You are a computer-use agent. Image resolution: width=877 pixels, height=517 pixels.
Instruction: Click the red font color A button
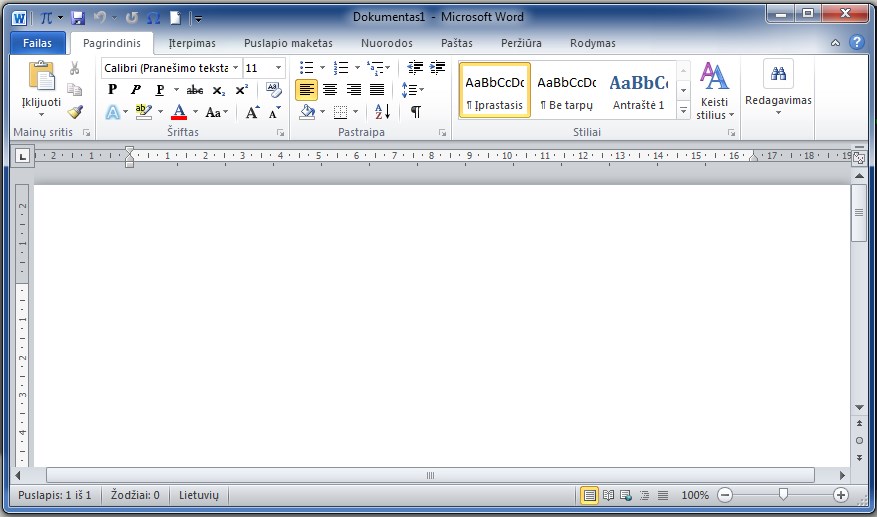point(179,112)
